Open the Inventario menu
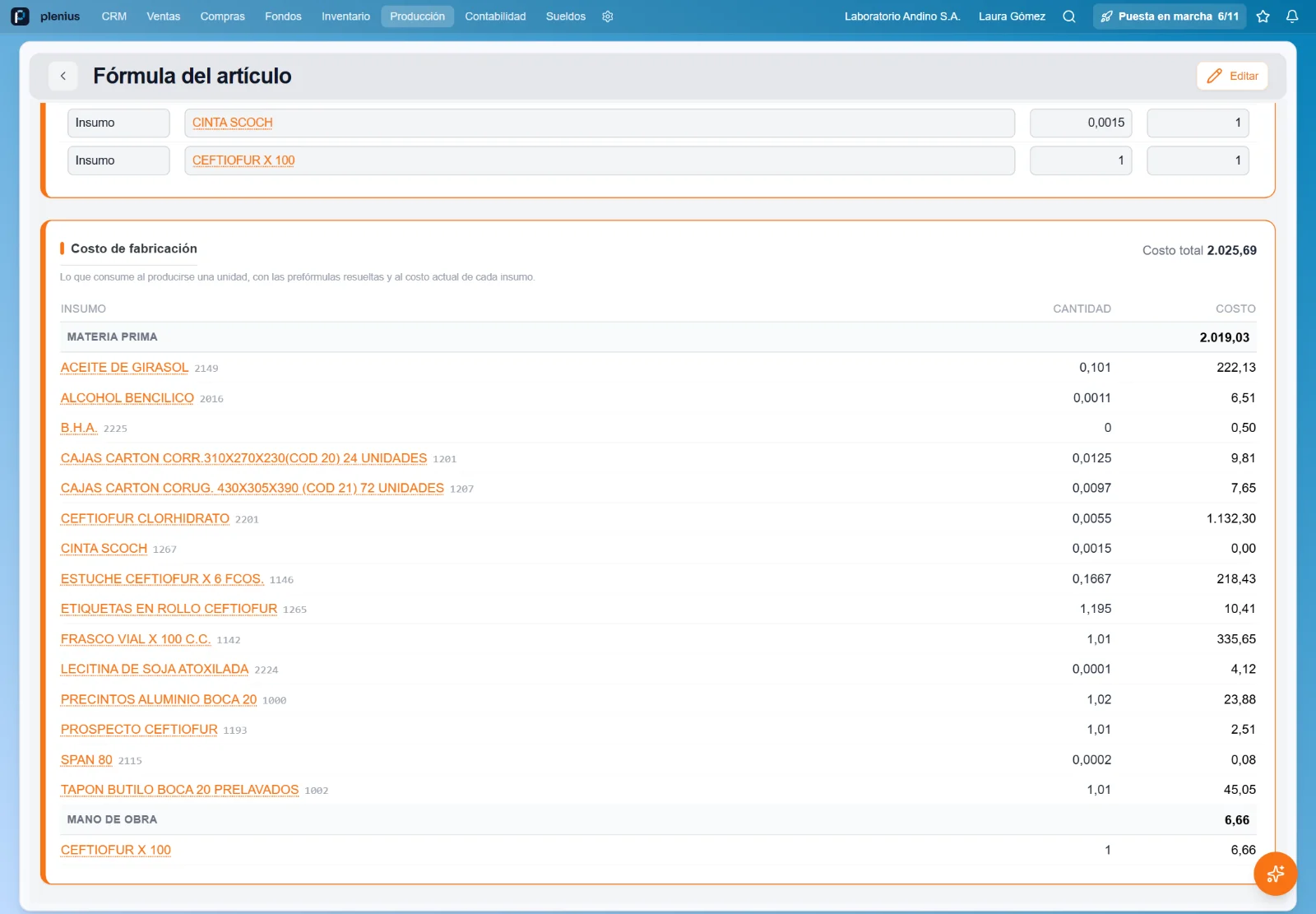Viewport: 1316px width, 914px height. click(x=345, y=16)
